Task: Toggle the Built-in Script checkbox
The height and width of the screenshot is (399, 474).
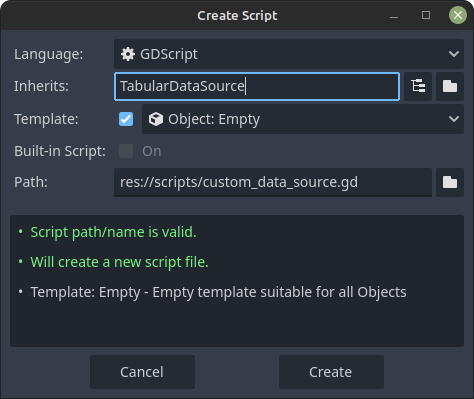Action: [126, 151]
